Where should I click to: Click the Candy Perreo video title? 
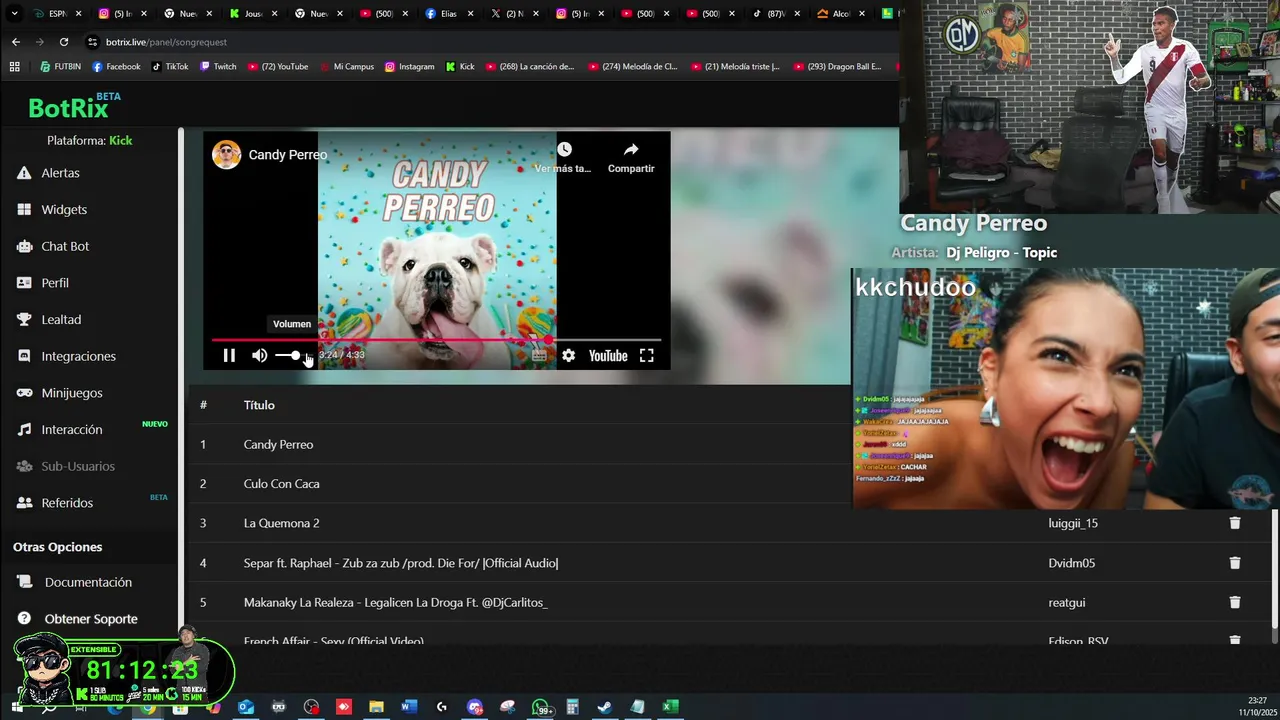tap(288, 155)
